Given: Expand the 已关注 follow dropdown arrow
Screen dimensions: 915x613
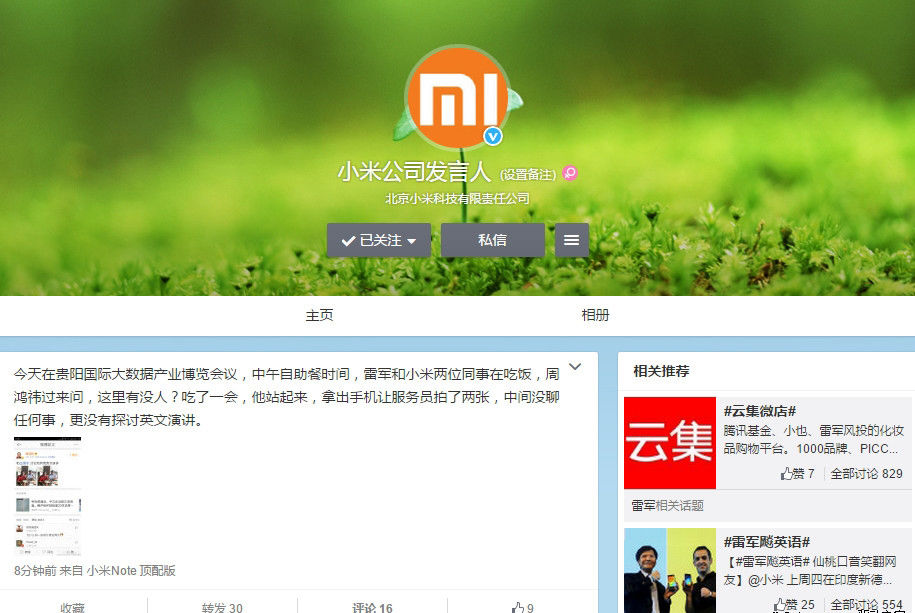Looking at the screenshot, I should [x=412, y=241].
